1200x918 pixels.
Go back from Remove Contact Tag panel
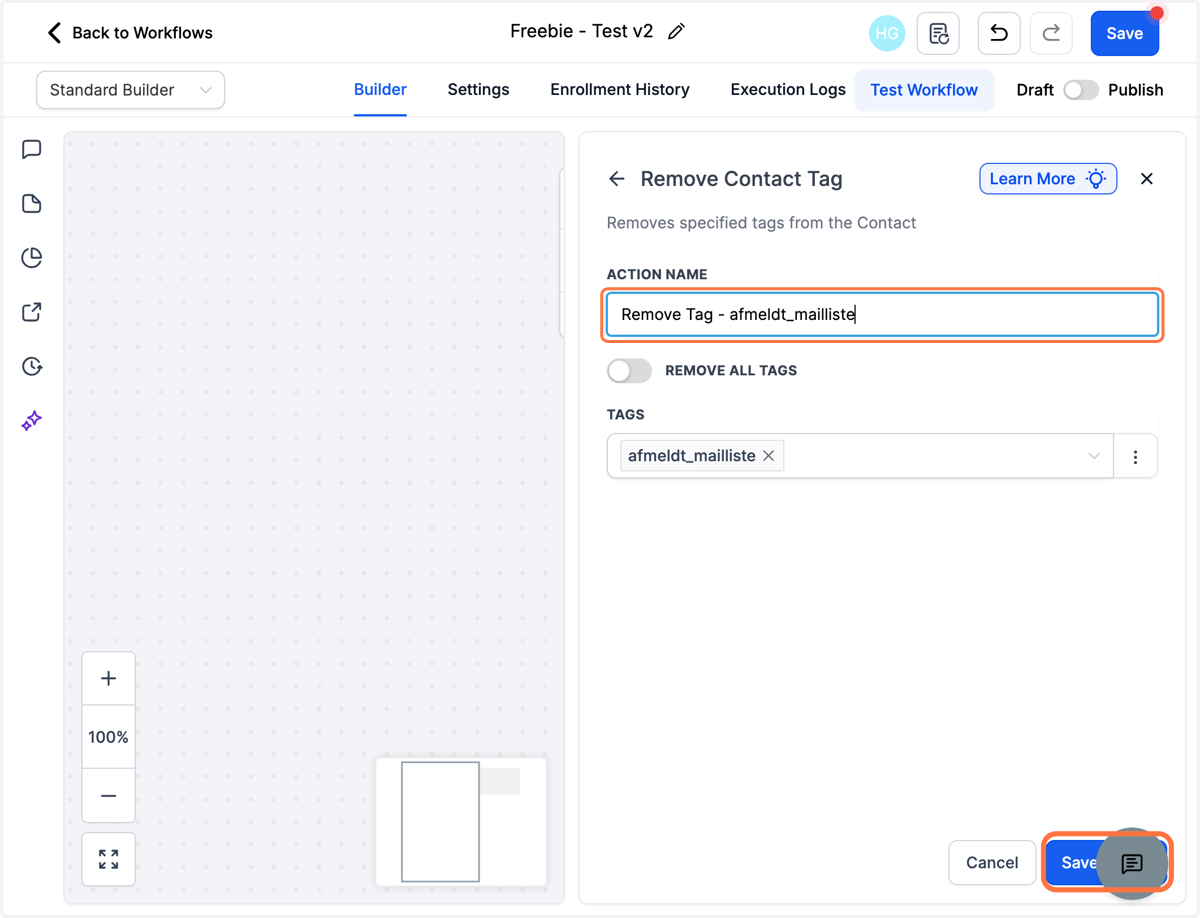pyautogui.click(x=617, y=179)
